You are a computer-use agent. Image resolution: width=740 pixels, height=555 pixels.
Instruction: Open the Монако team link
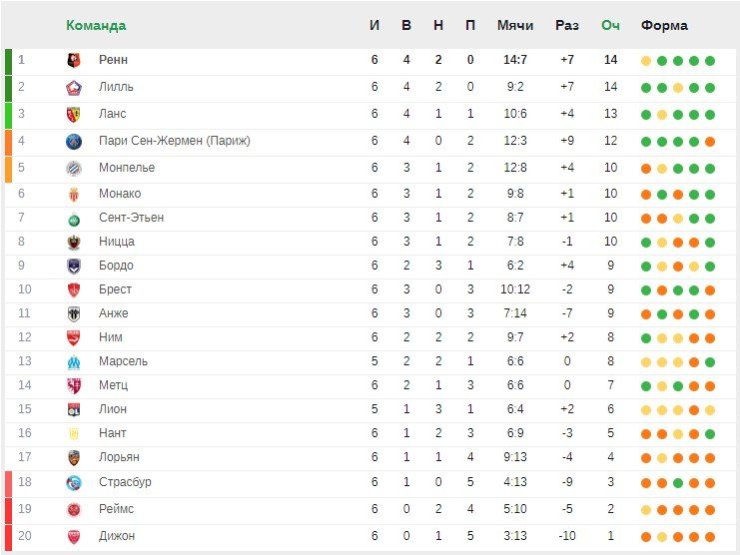(x=120, y=193)
